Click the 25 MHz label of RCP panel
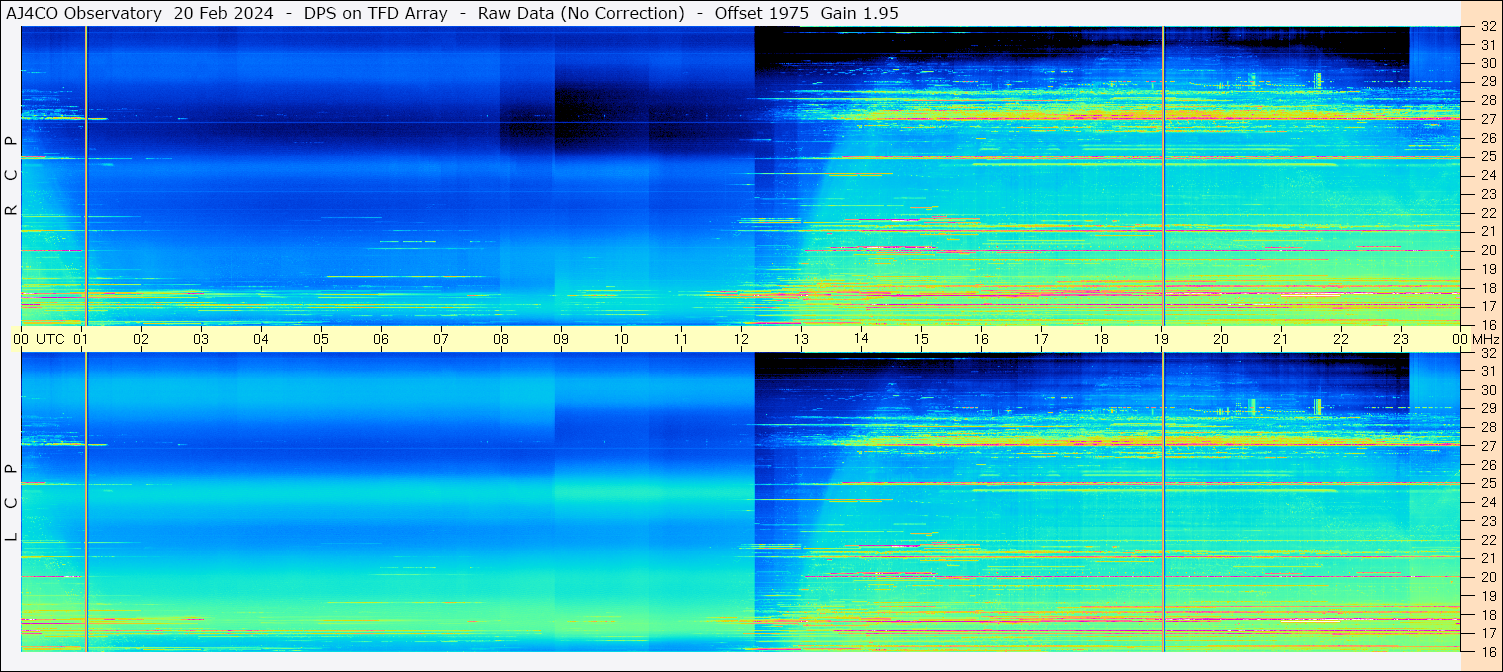The width and height of the screenshot is (1503, 672). (1488, 157)
